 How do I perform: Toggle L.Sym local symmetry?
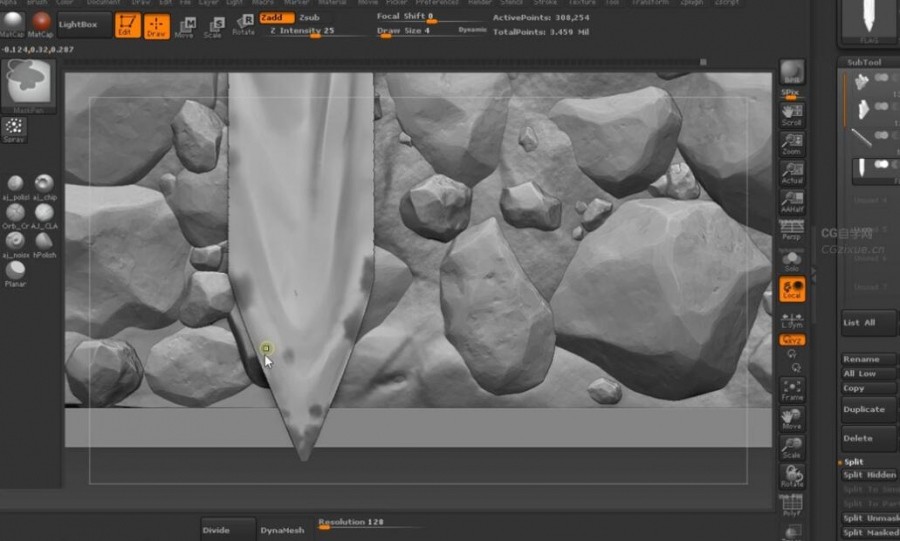(792, 320)
